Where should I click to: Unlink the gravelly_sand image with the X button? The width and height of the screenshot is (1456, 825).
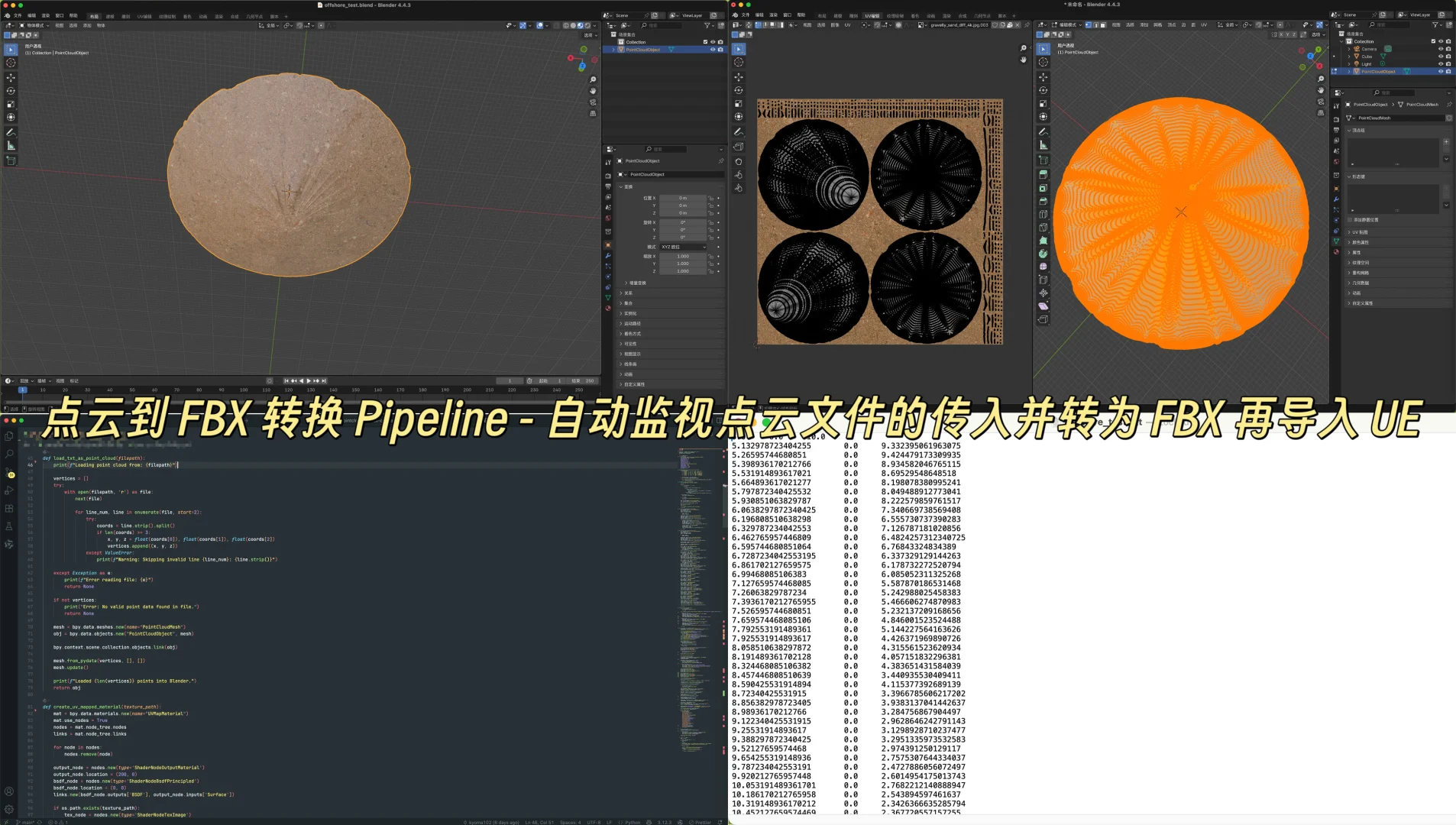1018,25
